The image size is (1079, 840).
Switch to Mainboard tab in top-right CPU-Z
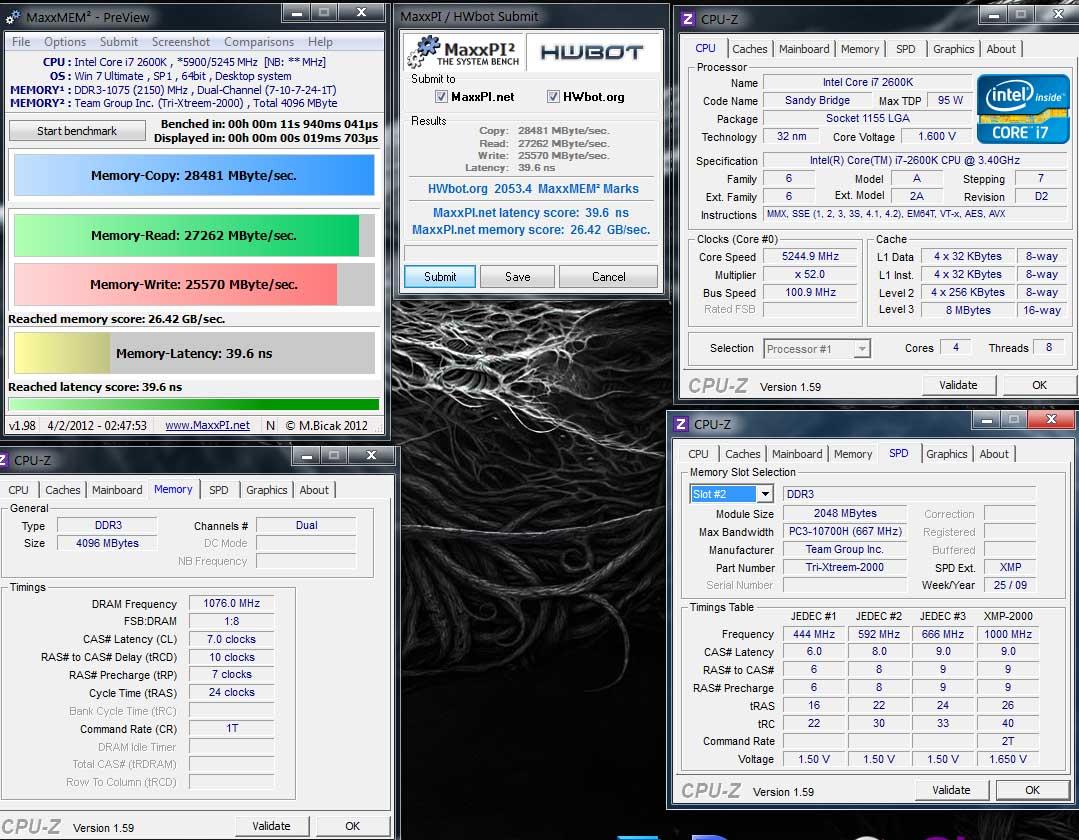(x=804, y=49)
